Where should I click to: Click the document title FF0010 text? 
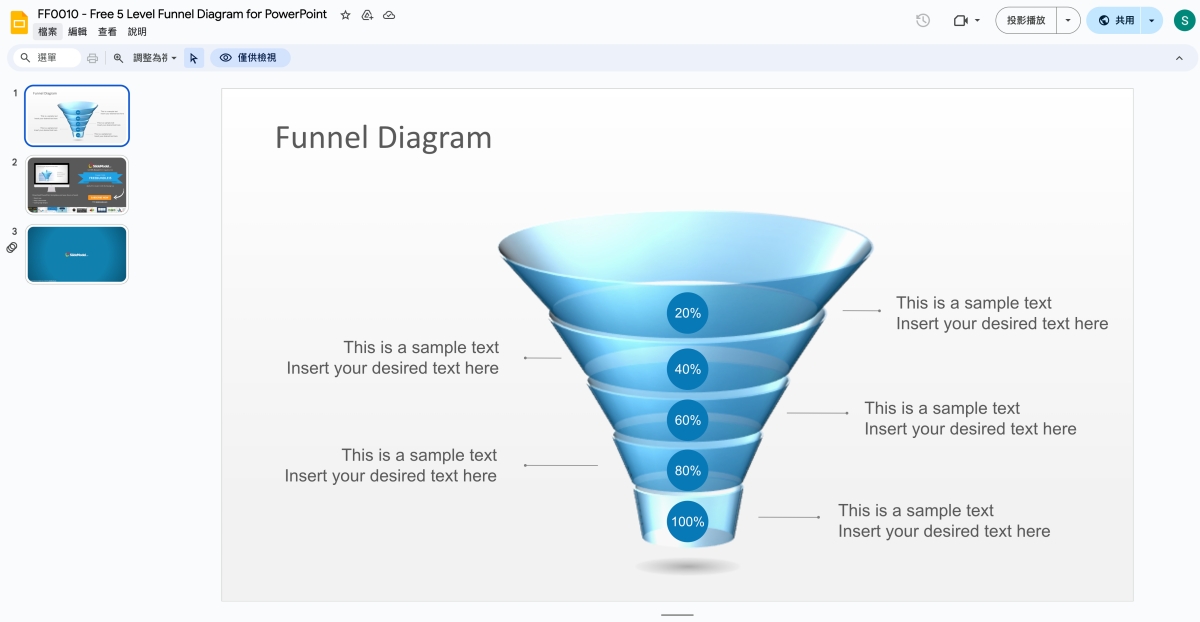[182, 14]
